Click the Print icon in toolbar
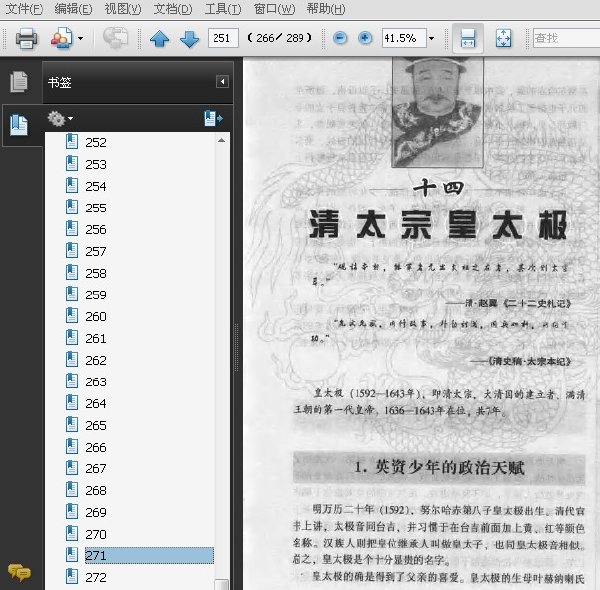Screen dimensions: 600x590 coord(26,38)
